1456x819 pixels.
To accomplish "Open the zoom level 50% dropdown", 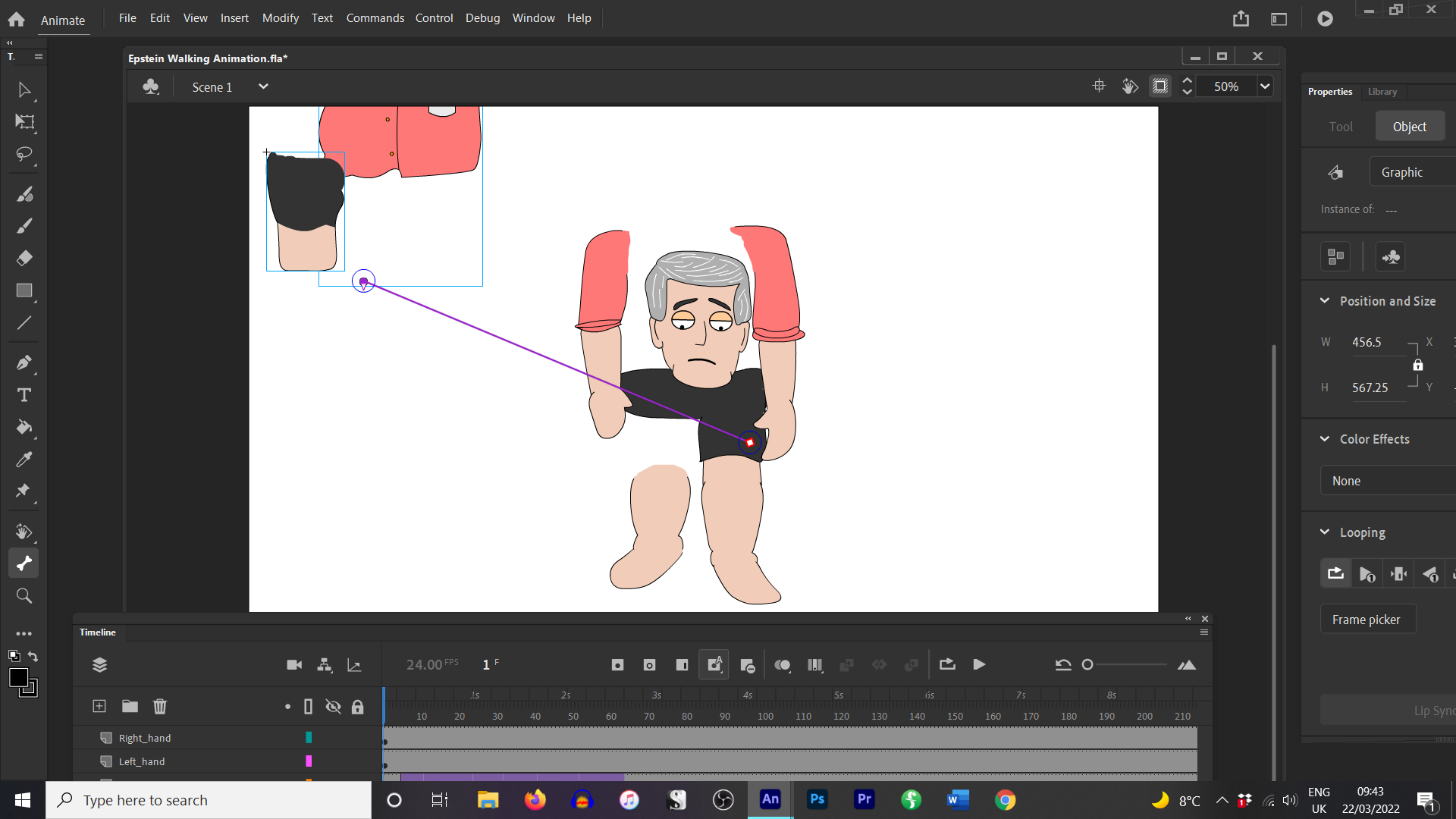I will pyautogui.click(x=1264, y=86).
